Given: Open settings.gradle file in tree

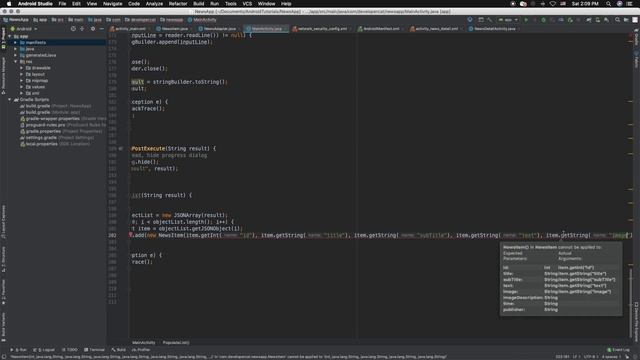Looking at the screenshot, I should click(x=57, y=138).
